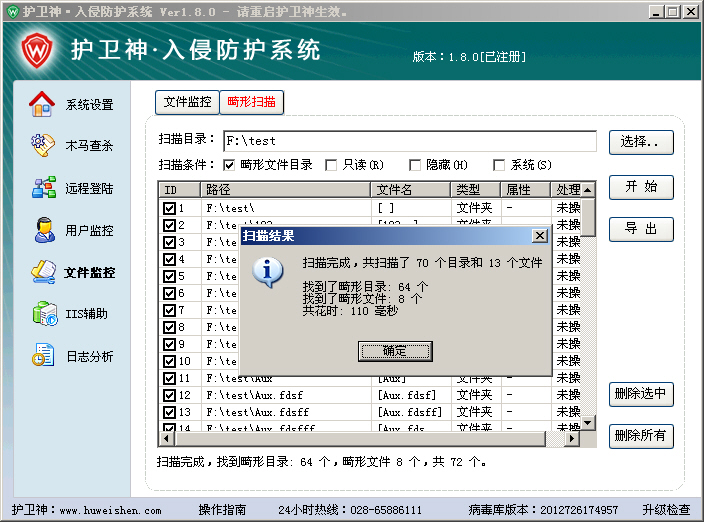
Task: Click the horizontal scrollbar thumb
Action: pos(360,439)
